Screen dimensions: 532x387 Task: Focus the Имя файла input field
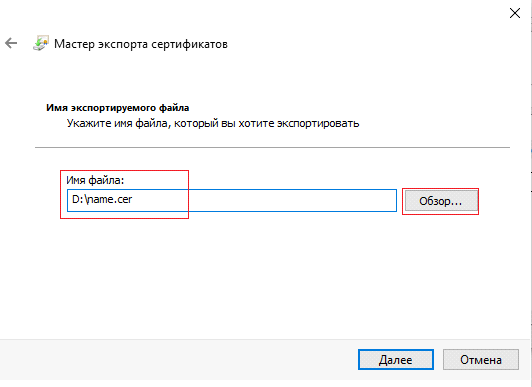tap(232, 200)
